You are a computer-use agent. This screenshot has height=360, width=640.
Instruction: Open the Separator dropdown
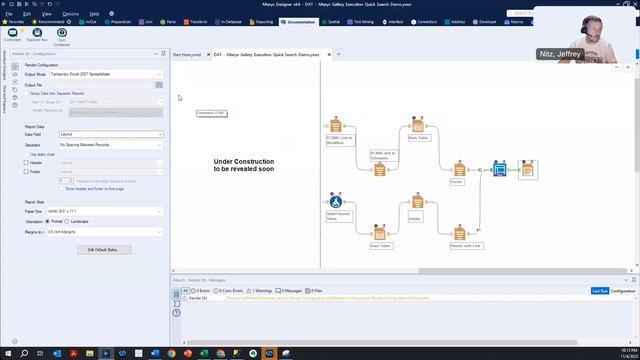pos(111,145)
